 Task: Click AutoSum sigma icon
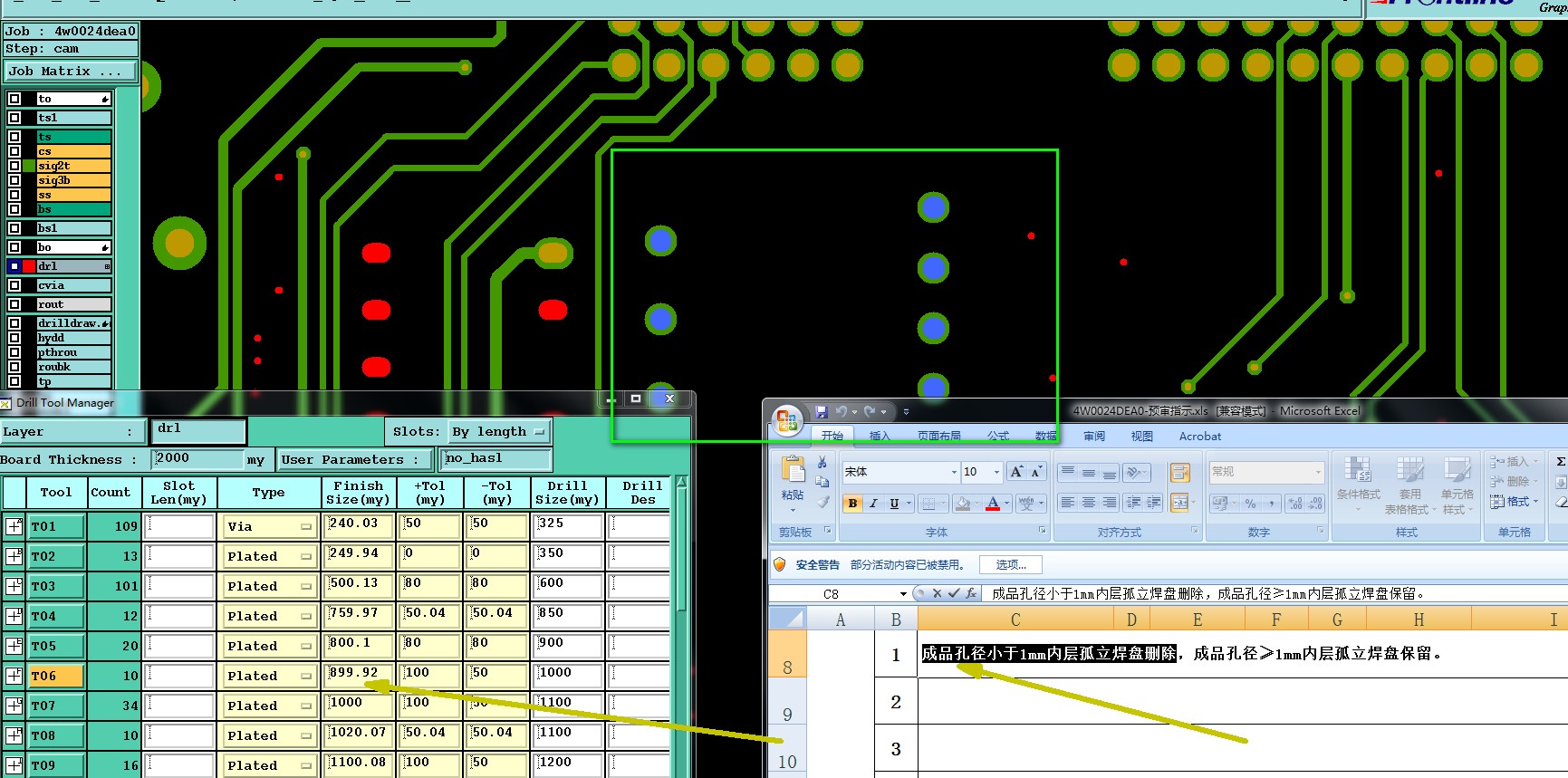point(1561,462)
